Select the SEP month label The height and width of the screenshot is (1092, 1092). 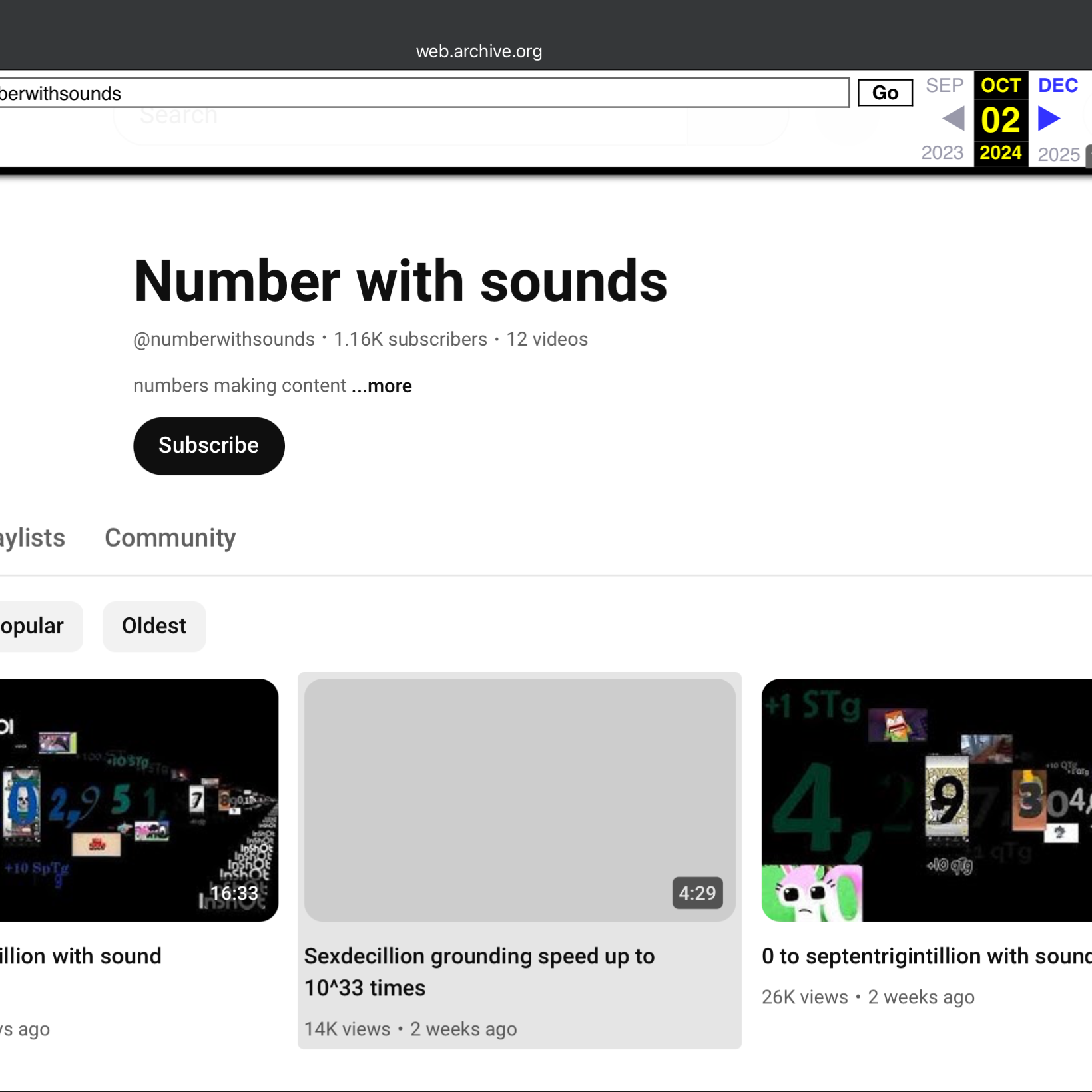tap(944, 85)
